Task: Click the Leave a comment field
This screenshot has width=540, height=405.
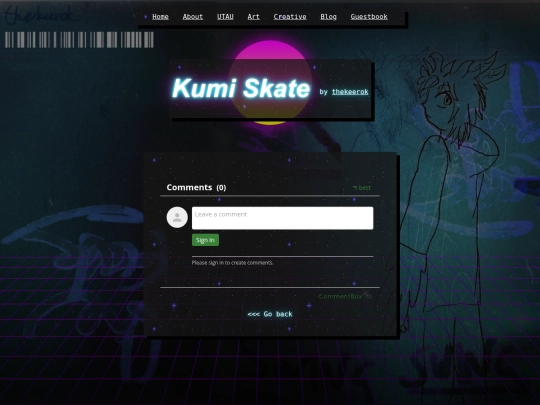Action: (282, 218)
